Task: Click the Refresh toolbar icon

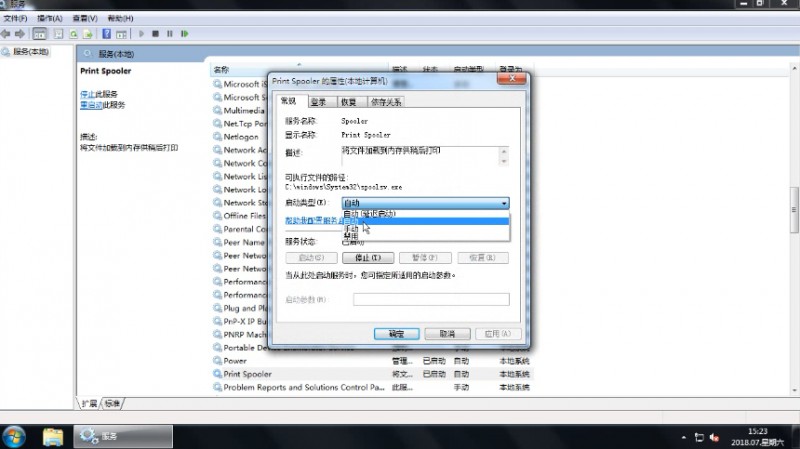Action: pos(73,34)
